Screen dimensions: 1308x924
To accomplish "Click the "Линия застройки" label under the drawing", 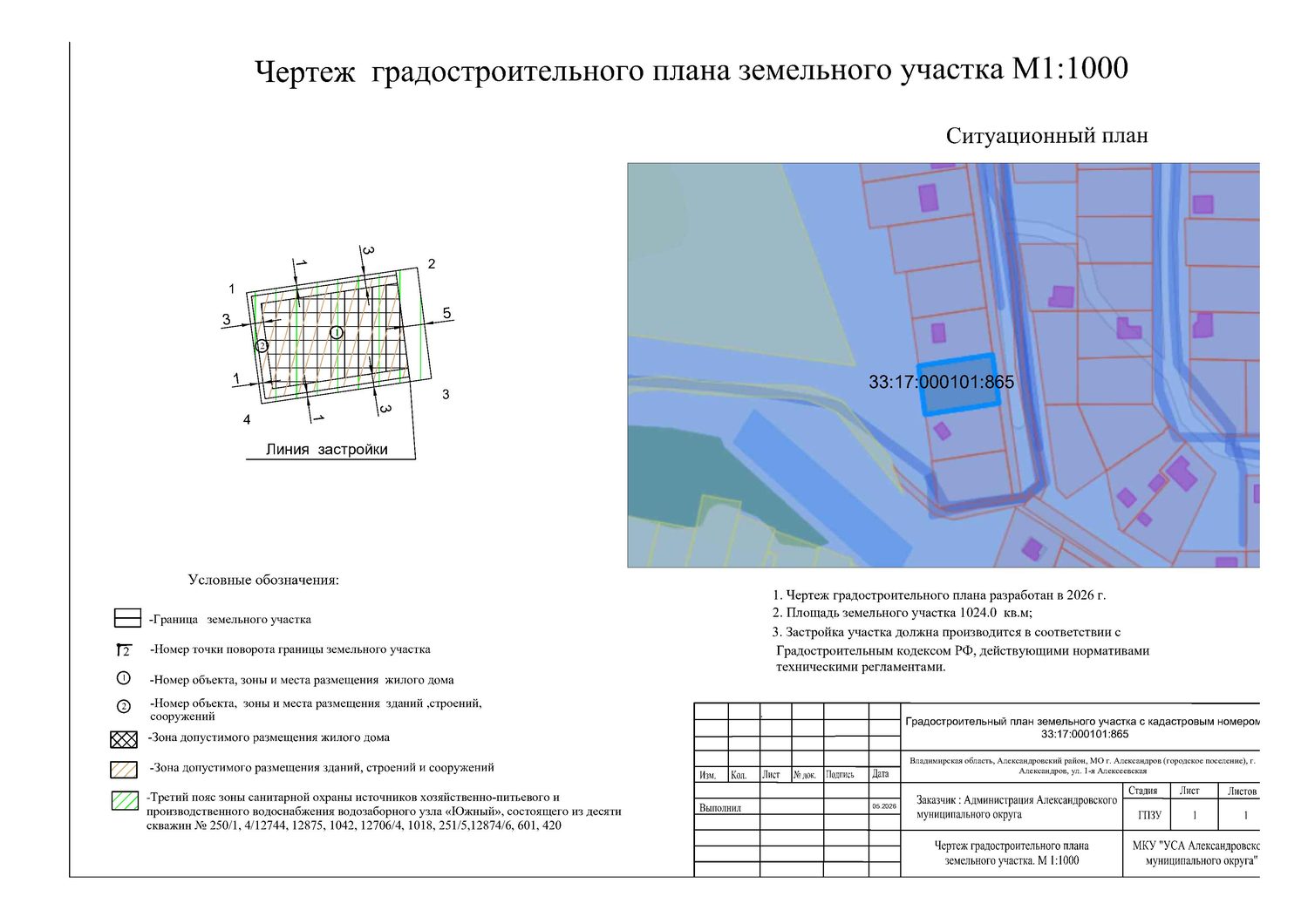I will click(327, 450).
